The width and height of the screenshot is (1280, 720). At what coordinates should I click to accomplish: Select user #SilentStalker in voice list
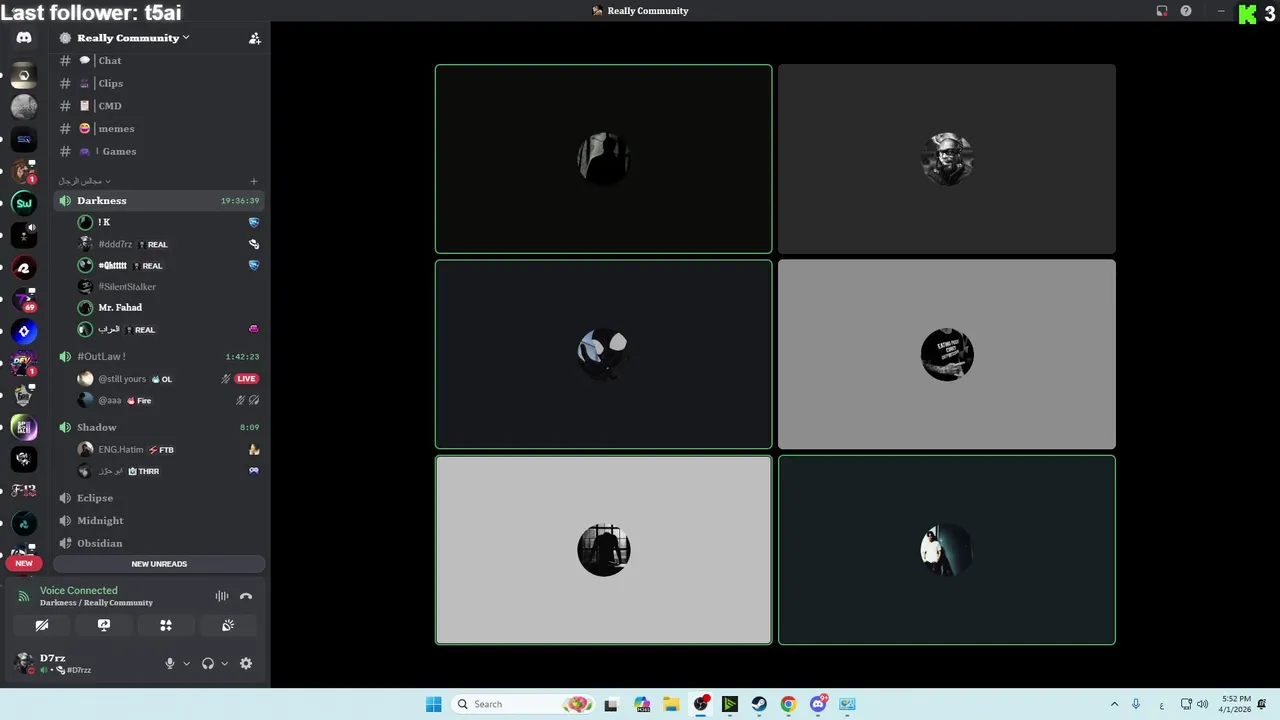(168, 287)
